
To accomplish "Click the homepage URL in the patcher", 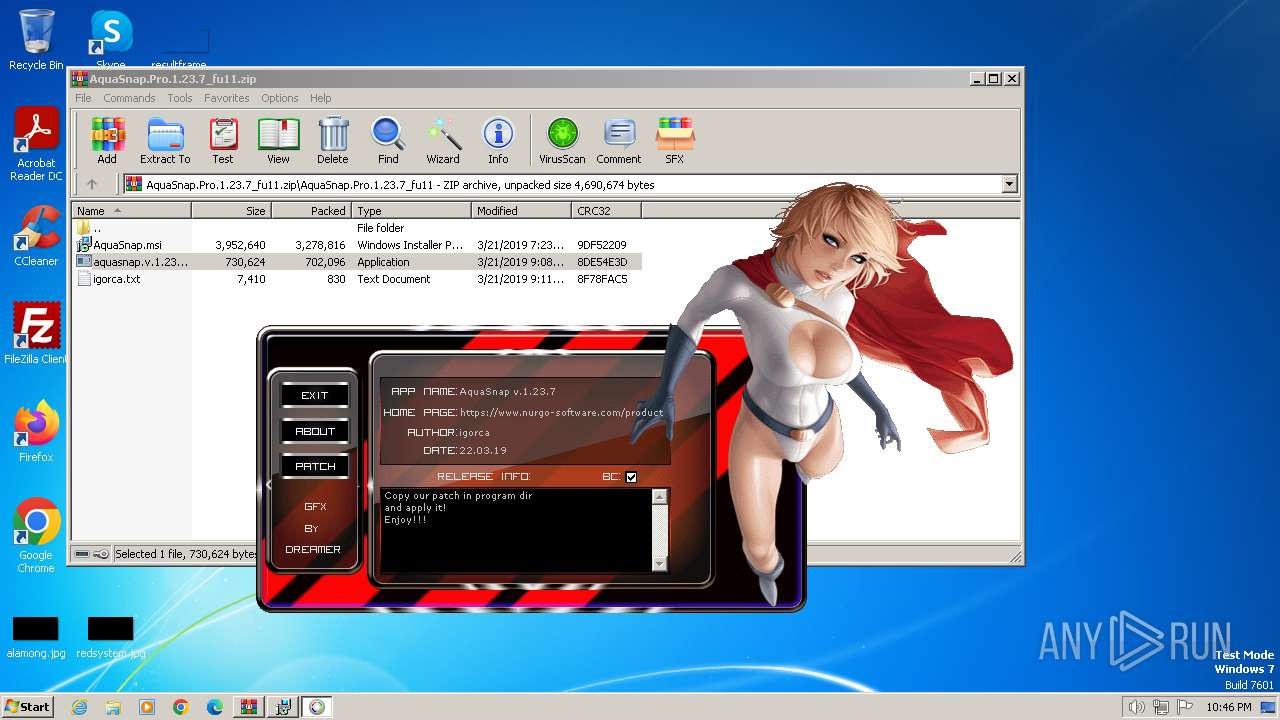I will point(561,412).
